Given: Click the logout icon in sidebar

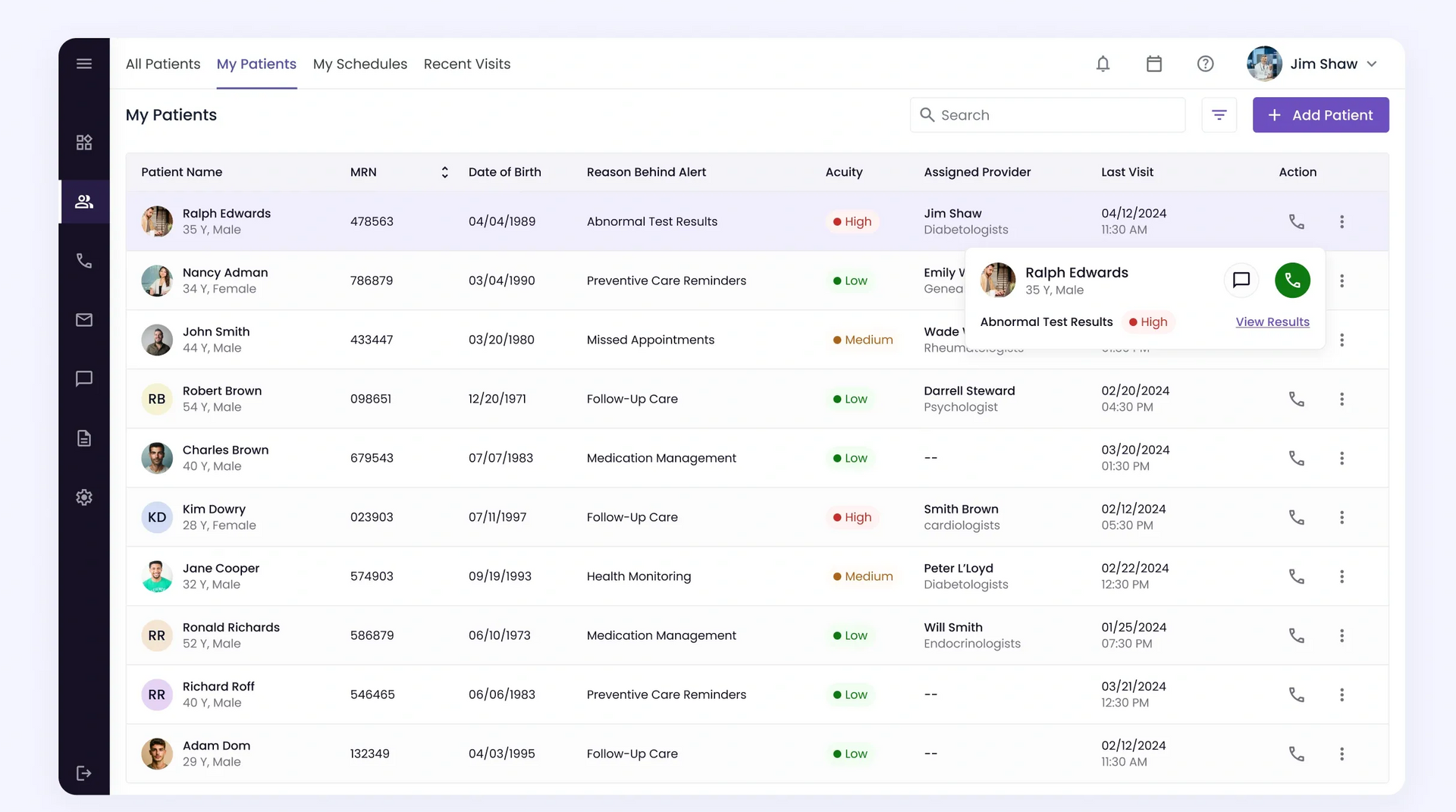Looking at the screenshot, I should tap(84, 773).
